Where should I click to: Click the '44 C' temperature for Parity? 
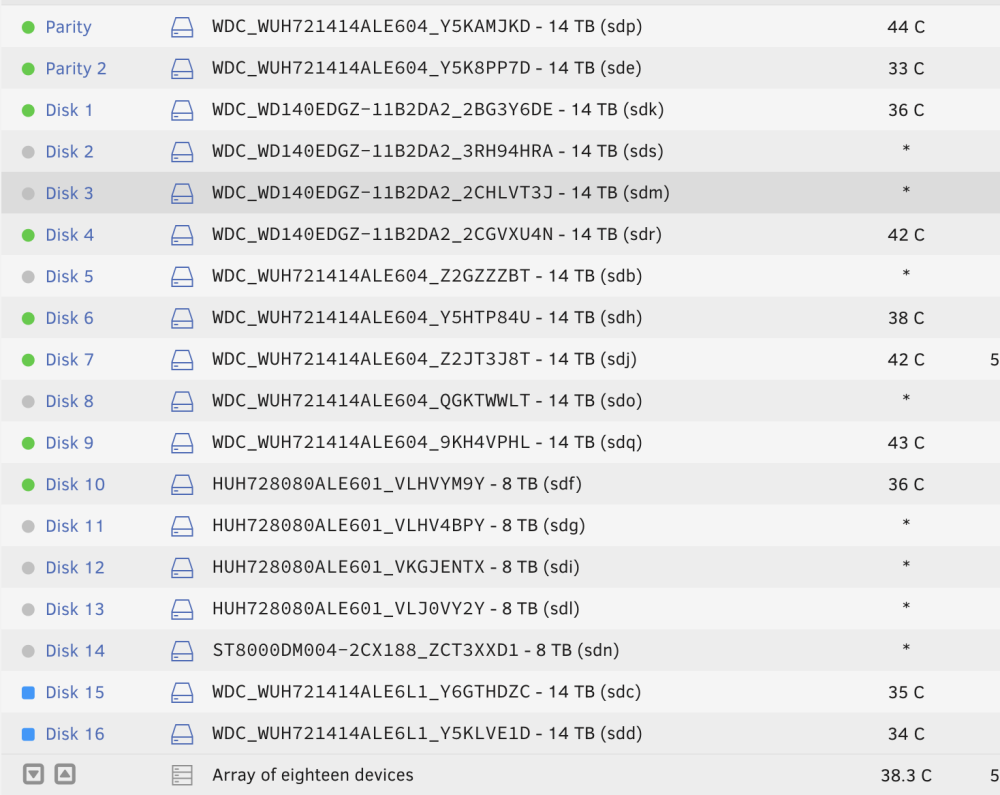tap(906, 27)
